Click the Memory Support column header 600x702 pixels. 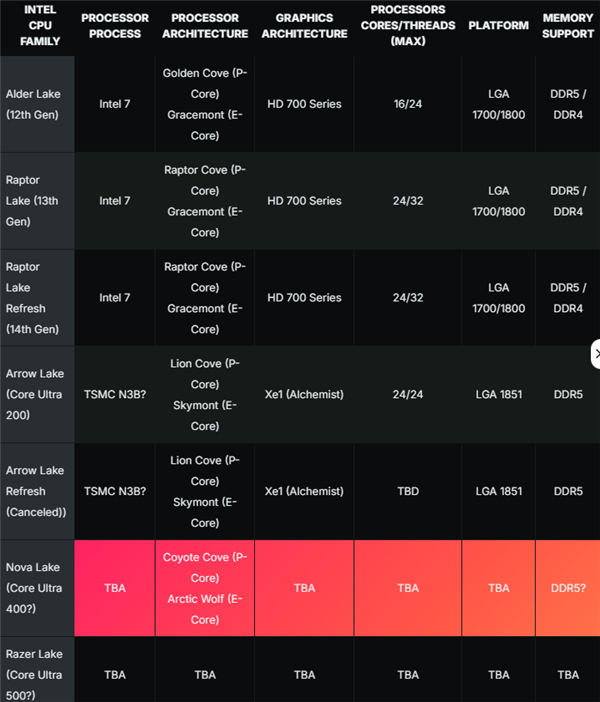(567, 26)
